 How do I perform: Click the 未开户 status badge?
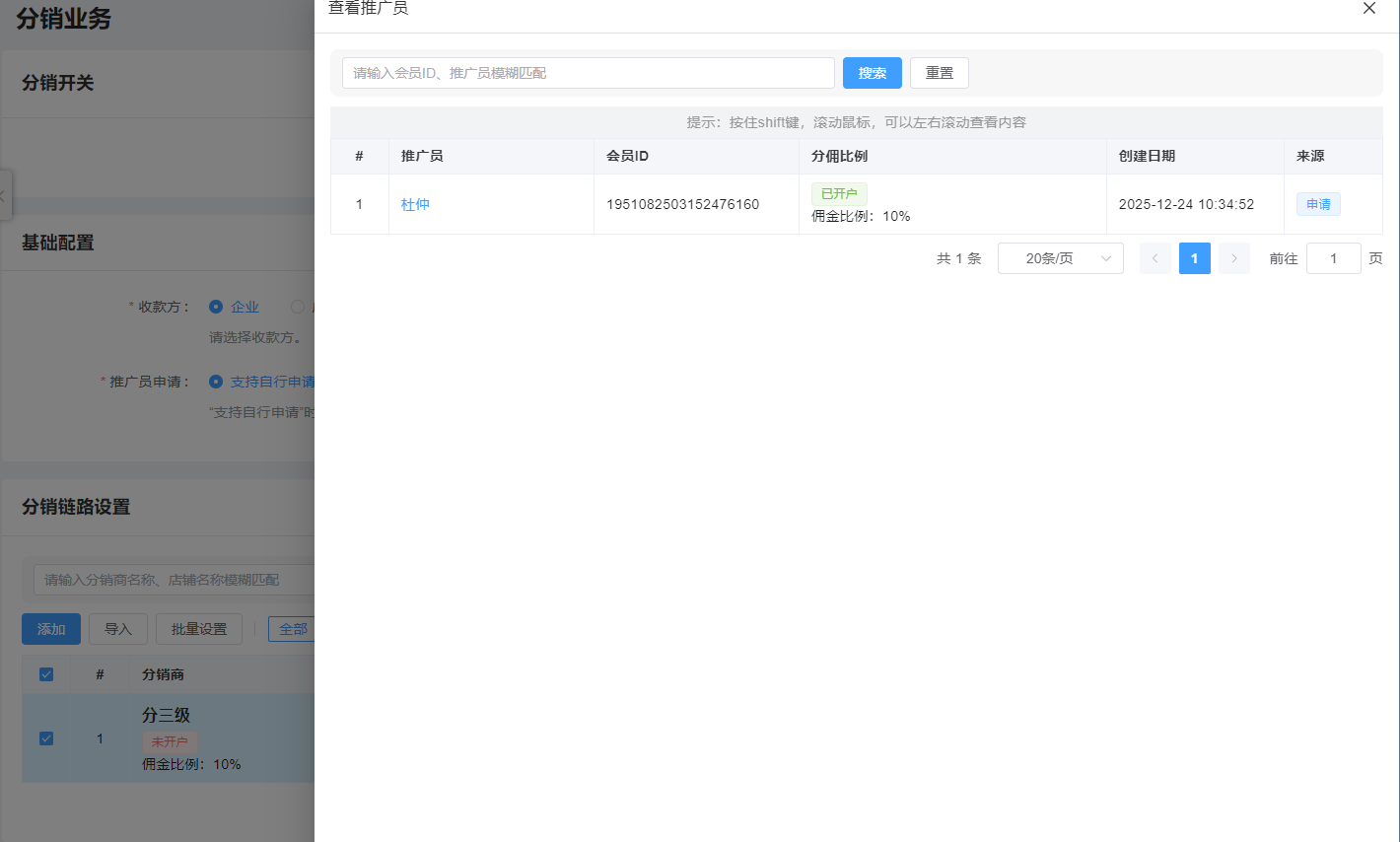[x=169, y=740]
